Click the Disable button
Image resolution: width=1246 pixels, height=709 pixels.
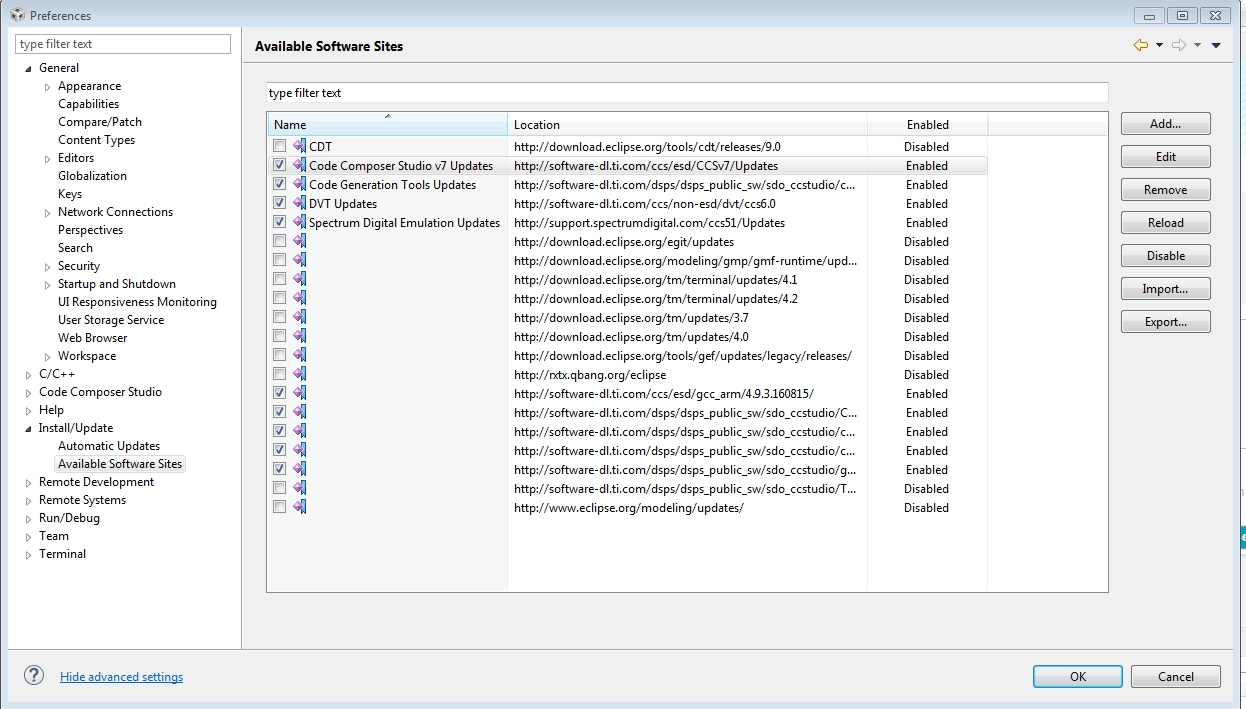(1165, 256)
